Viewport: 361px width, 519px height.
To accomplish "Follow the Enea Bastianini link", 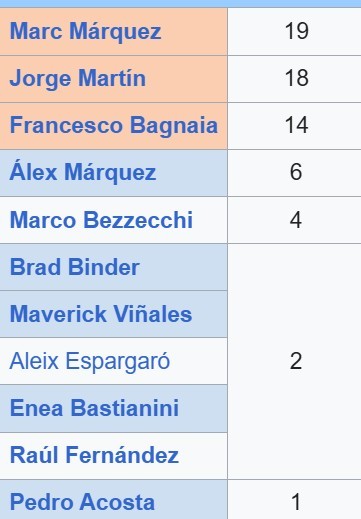I will click(94, 408).
